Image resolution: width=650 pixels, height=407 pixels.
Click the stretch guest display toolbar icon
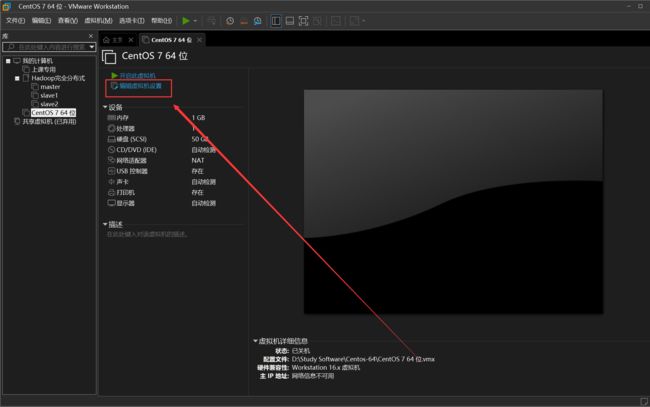pos(354,21)
